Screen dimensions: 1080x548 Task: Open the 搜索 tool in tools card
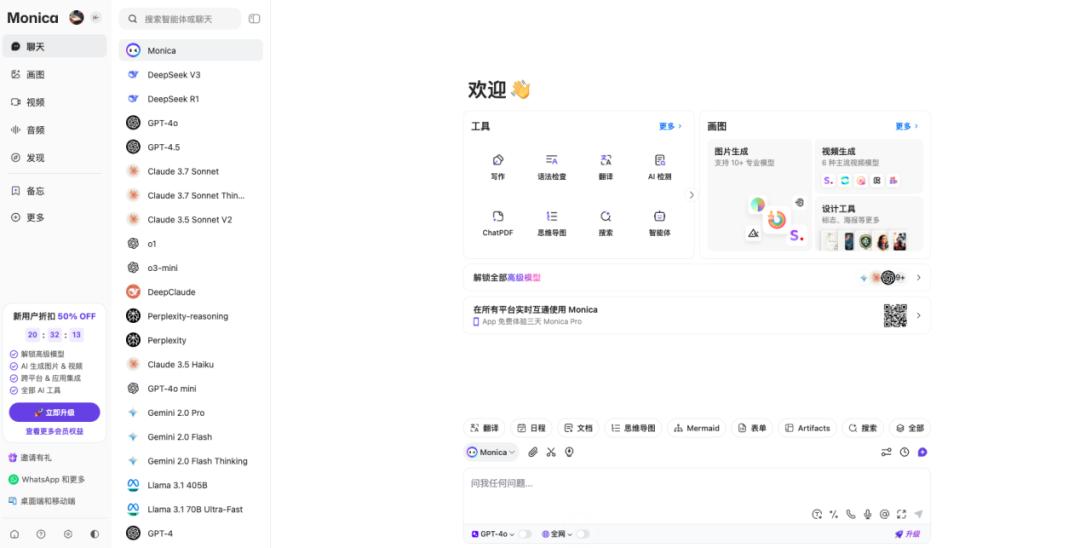tap(605, 223)
